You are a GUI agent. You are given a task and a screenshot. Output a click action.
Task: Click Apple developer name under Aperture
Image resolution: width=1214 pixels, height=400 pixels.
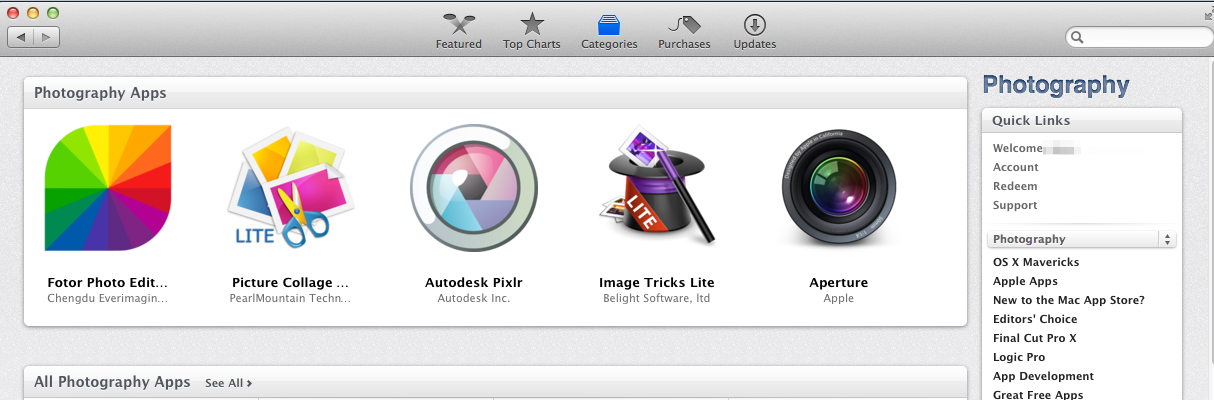point(839,298)
